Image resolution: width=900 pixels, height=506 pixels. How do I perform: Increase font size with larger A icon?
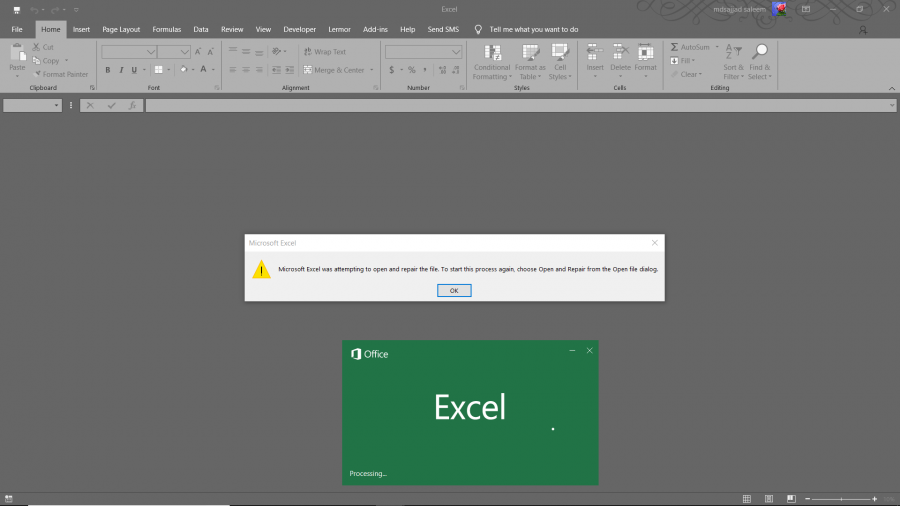click(198, 52)
